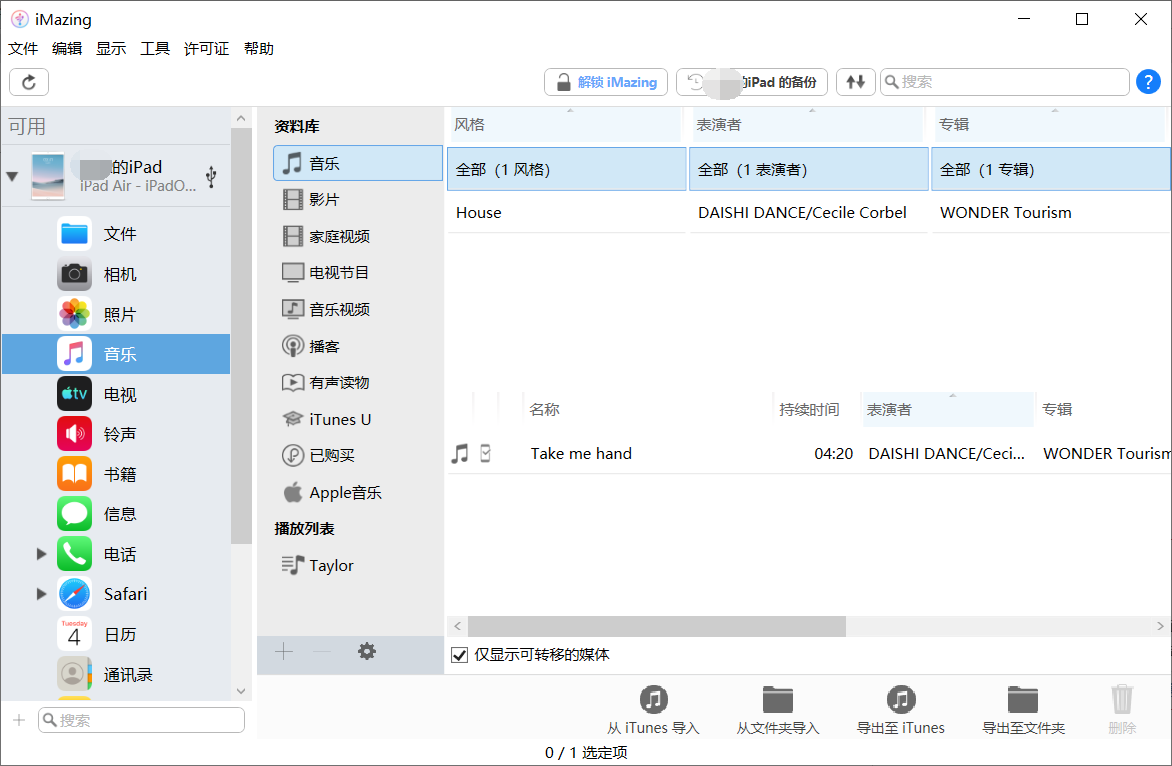Select 已购买 in the library
The image size is (1172, 766).
click(358, 455)
